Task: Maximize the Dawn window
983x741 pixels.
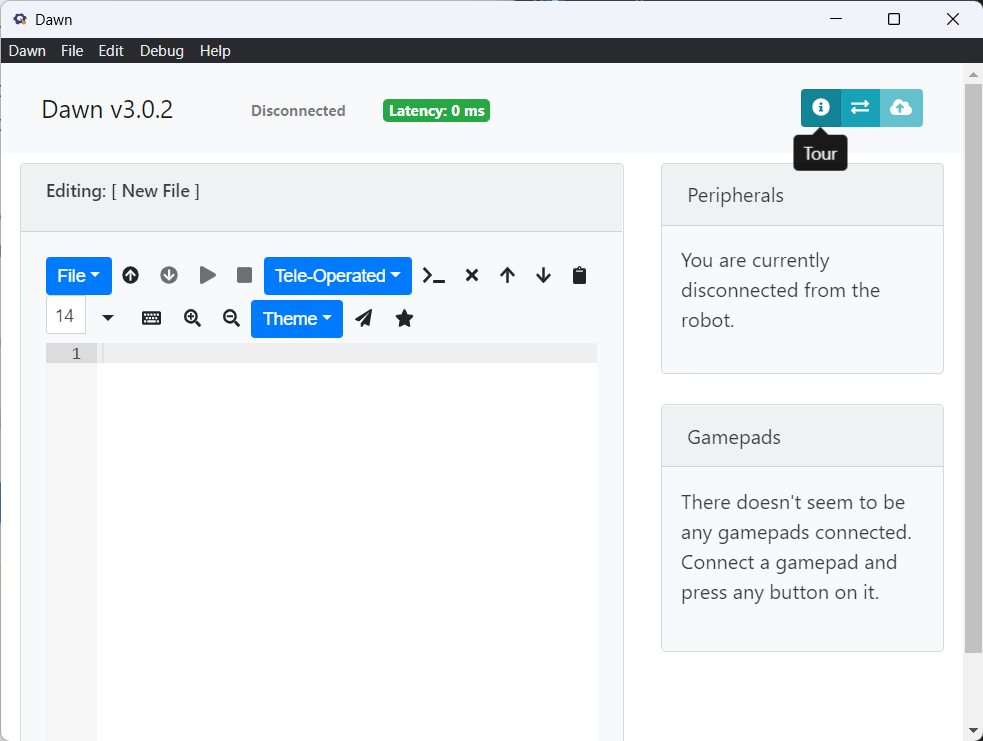Action: (894, 19)
